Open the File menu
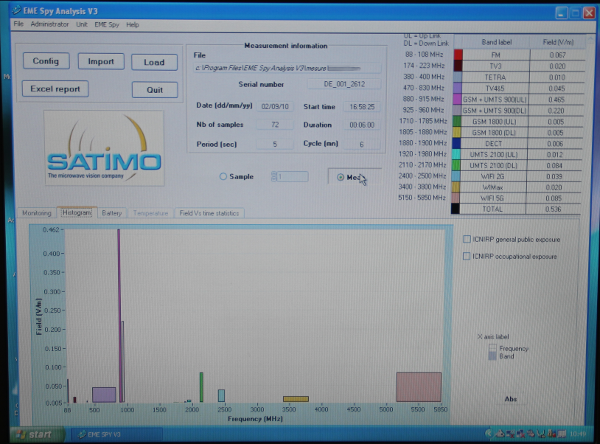 tap(17, 24)
